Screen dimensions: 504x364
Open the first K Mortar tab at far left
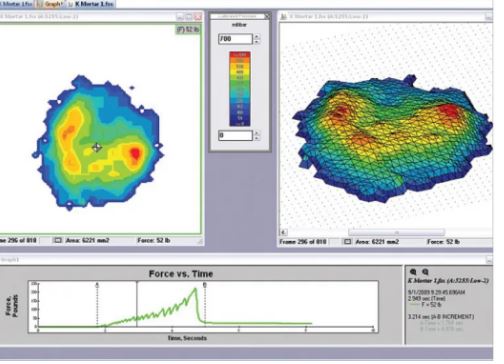[17, 4]
